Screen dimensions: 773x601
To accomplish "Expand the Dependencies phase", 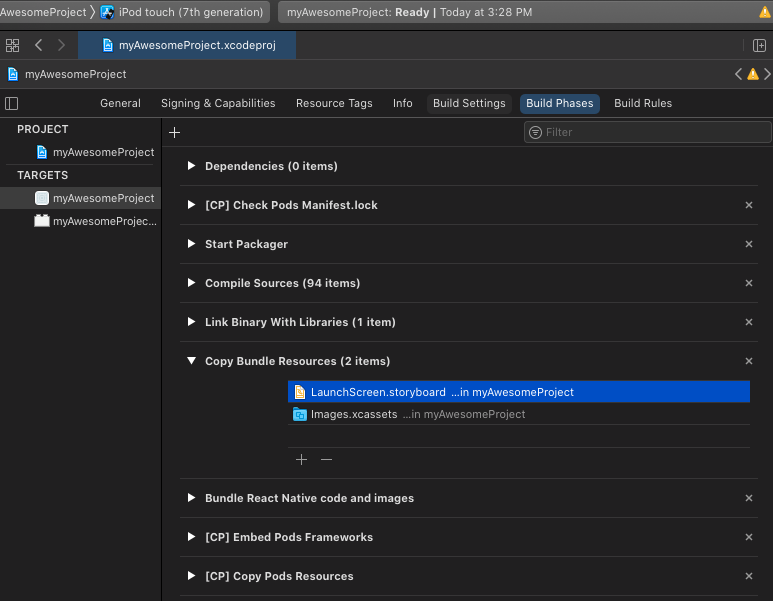I will pyautogui.click(x=191, y=166).
